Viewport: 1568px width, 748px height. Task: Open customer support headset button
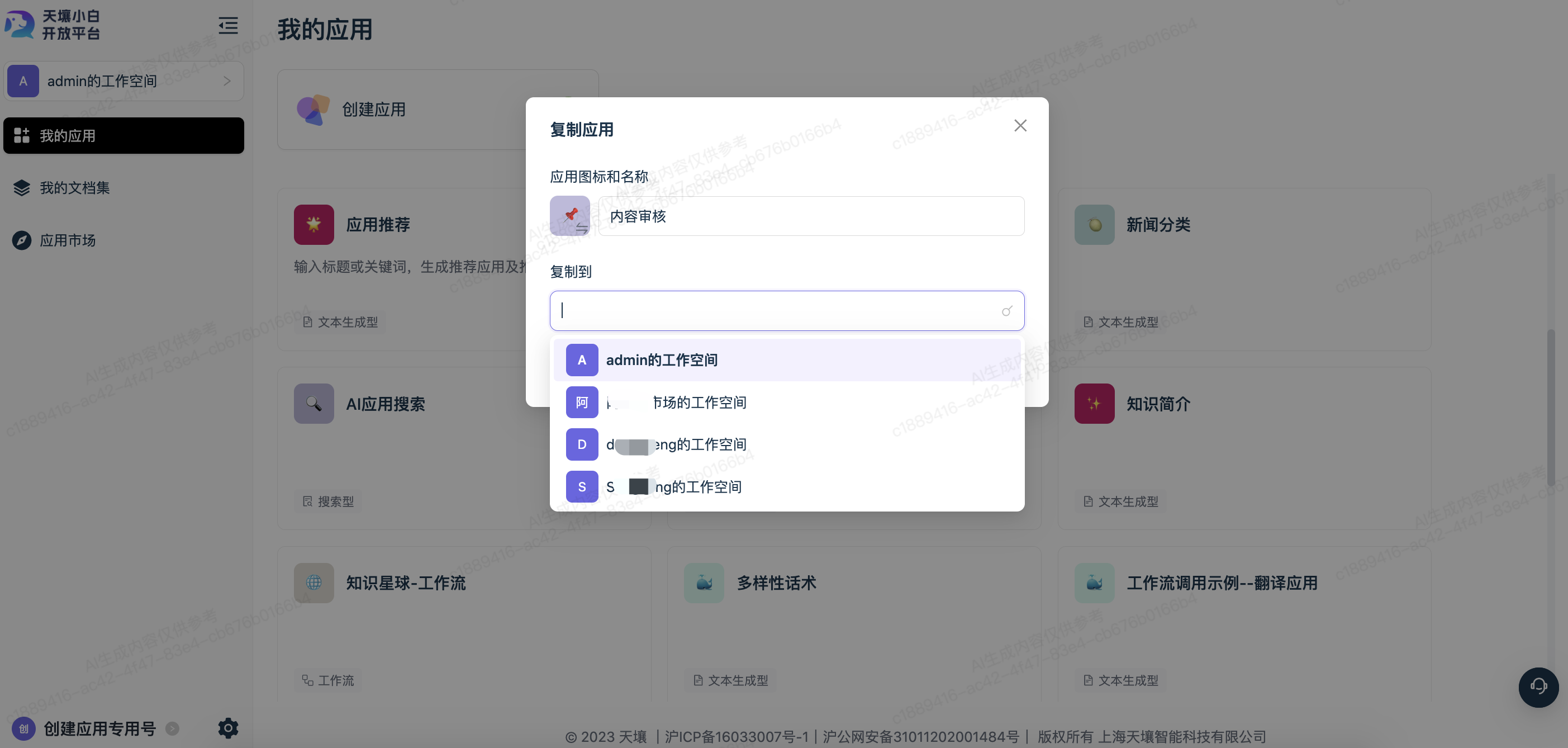coord(1538,687)
